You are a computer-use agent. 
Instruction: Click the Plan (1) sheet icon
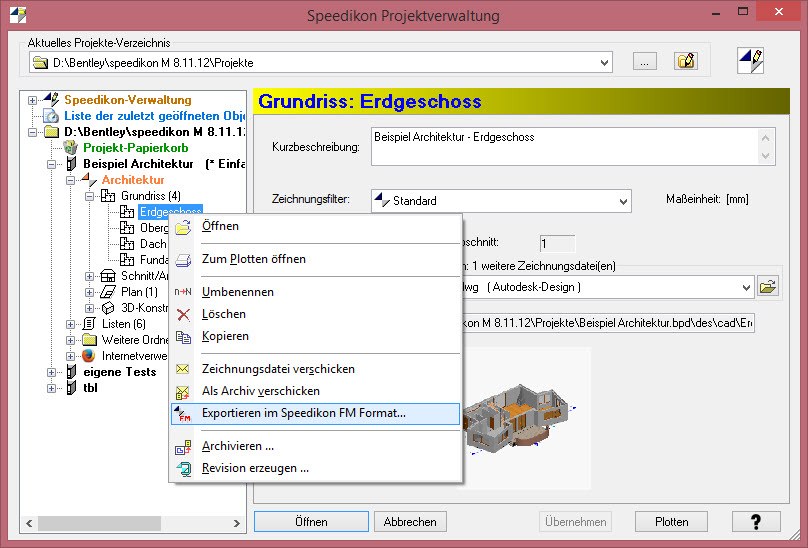(x=108, y=292)
